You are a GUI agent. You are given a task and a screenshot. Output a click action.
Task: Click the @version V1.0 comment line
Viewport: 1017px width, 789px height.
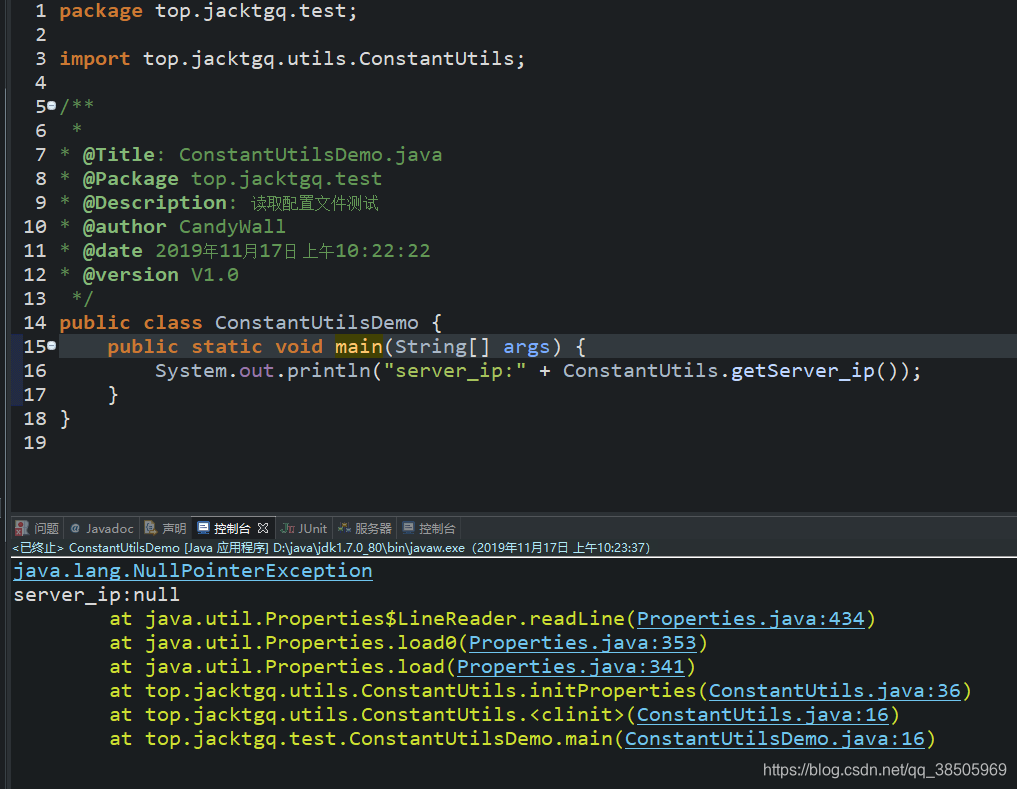point(149,274)
